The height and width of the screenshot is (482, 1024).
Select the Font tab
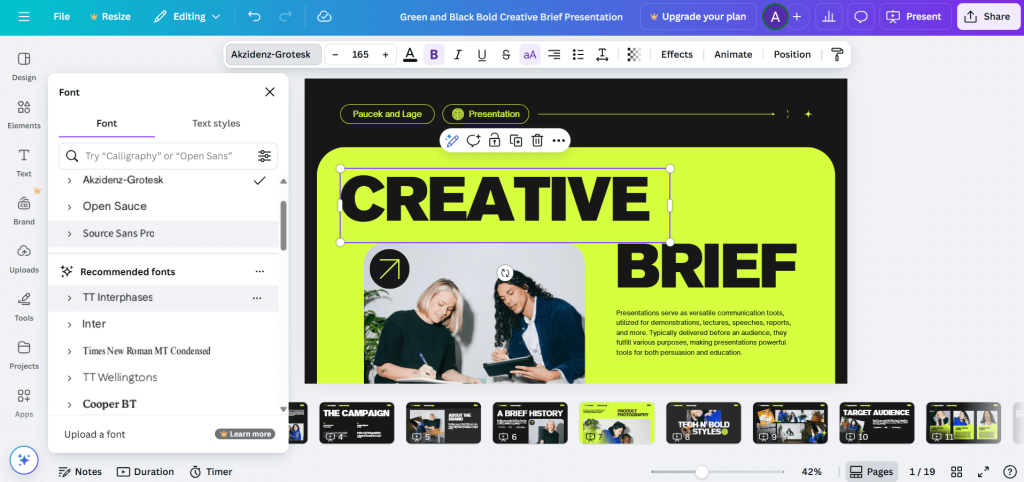(106, 123)
